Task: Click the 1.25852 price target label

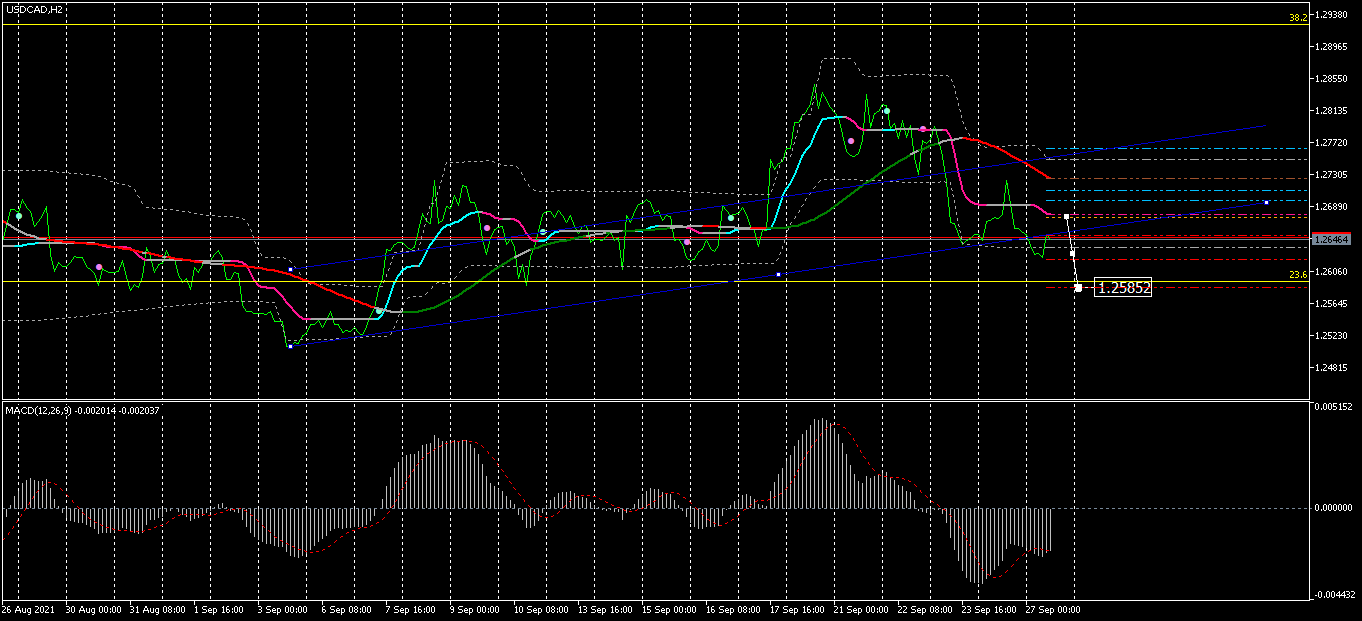Action: (x=1124, y=288)
